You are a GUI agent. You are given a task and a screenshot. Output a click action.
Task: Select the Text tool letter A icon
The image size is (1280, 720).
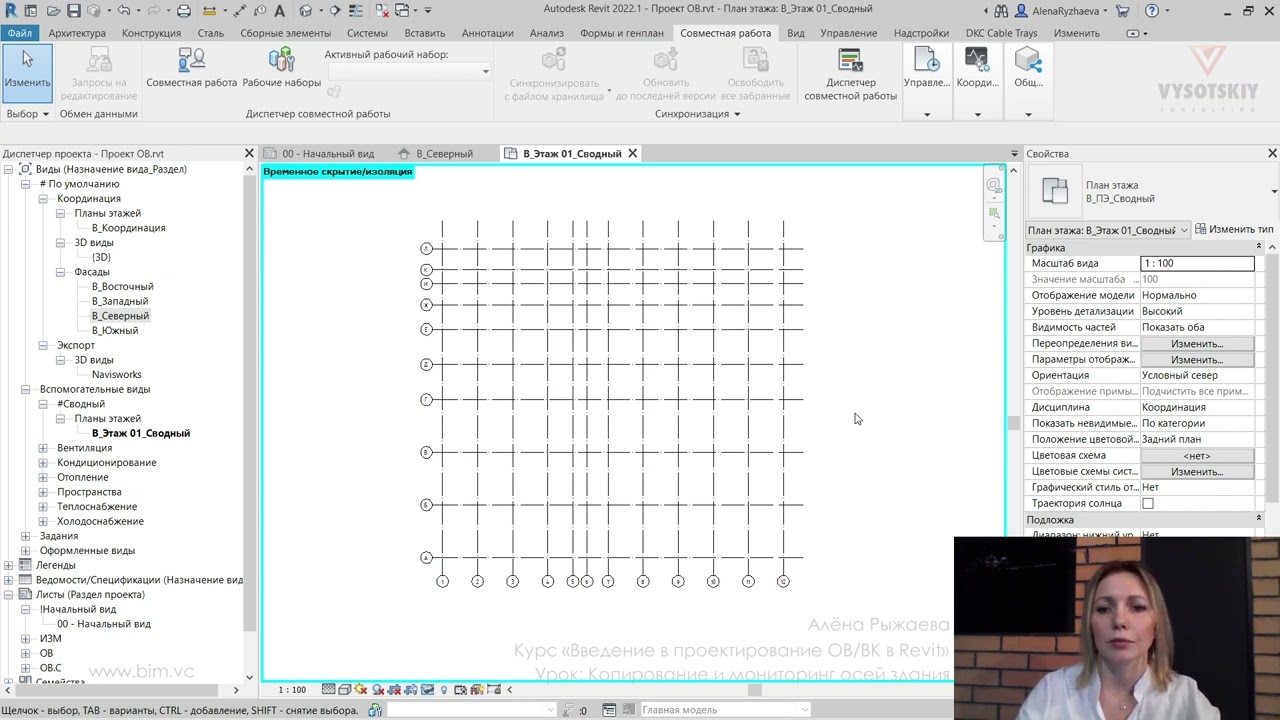tap(279, 11)
